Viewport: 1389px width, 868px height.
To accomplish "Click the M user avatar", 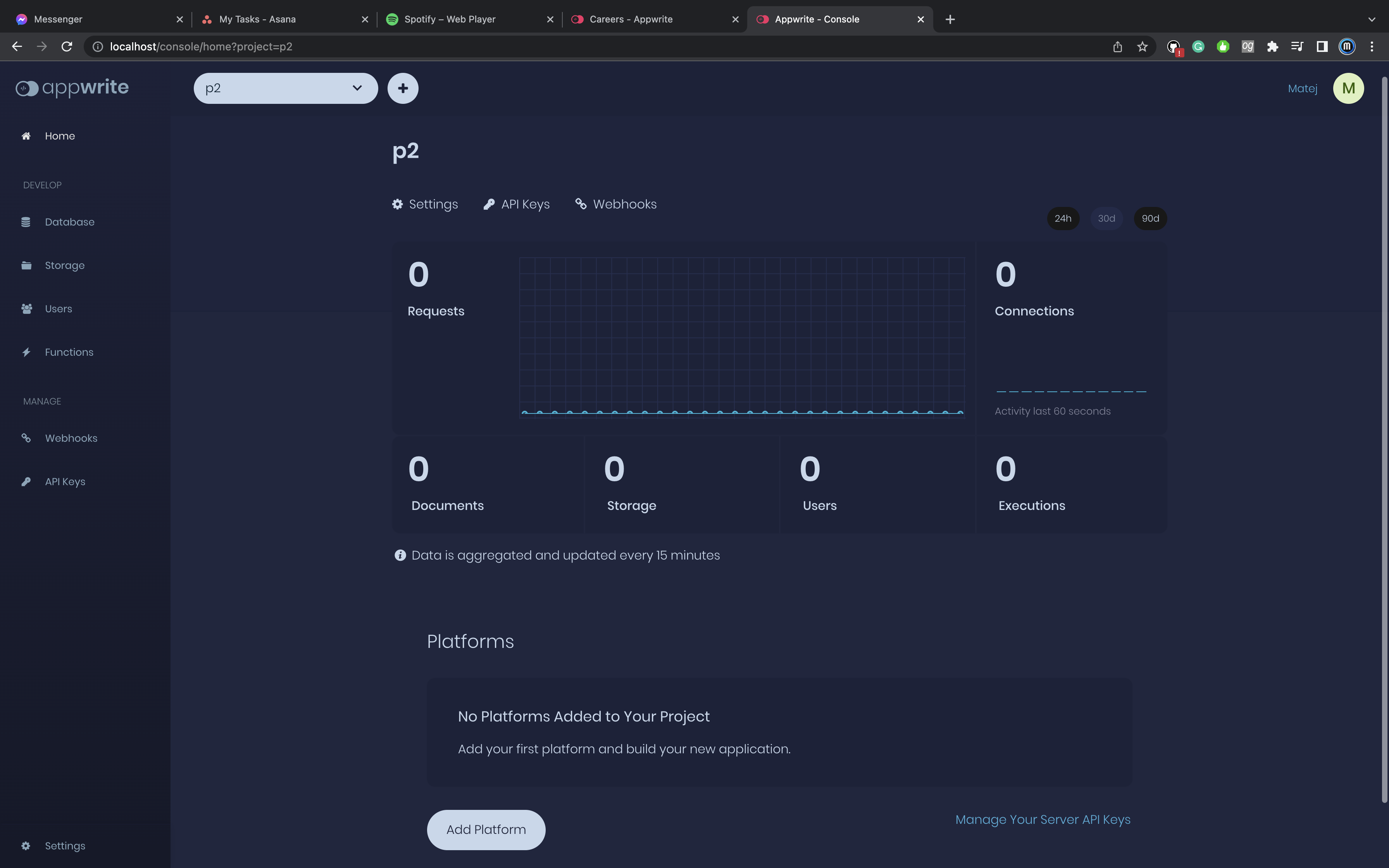I will 1348,88.
